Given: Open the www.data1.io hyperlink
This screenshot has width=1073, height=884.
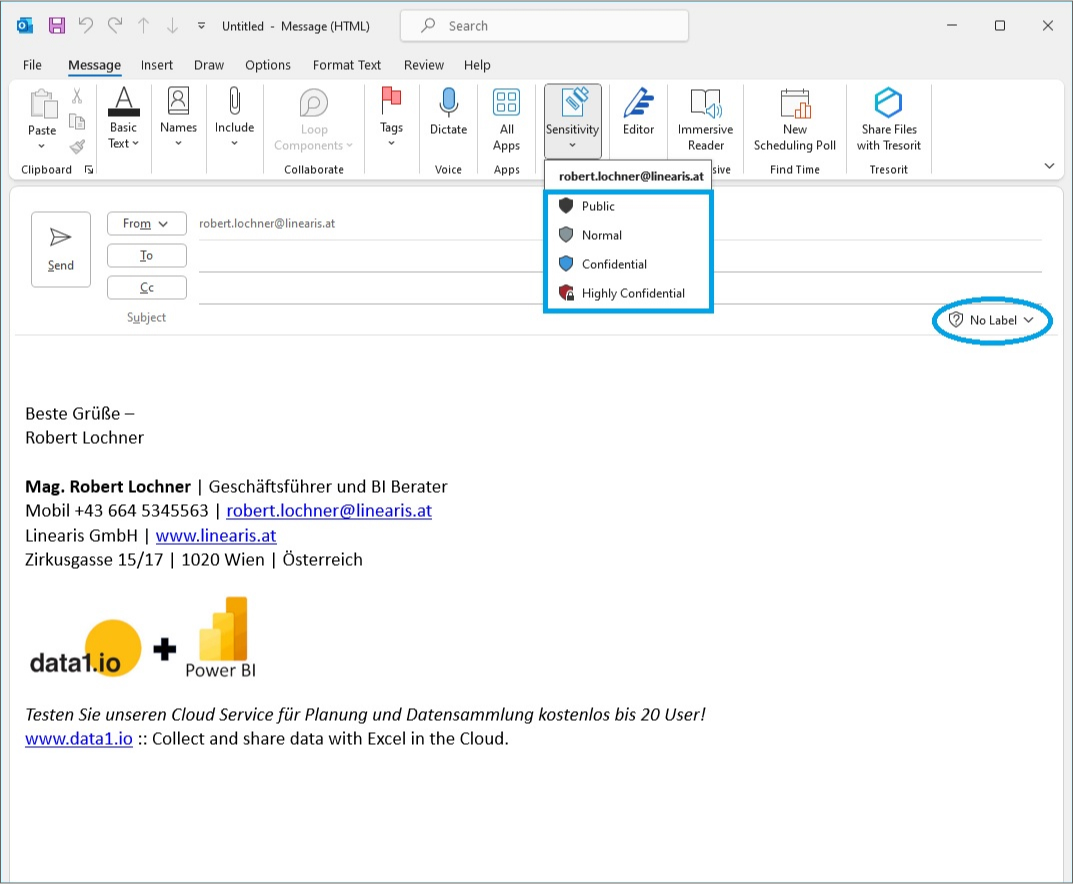Looking at the screenshot, I should click(79, 738).
